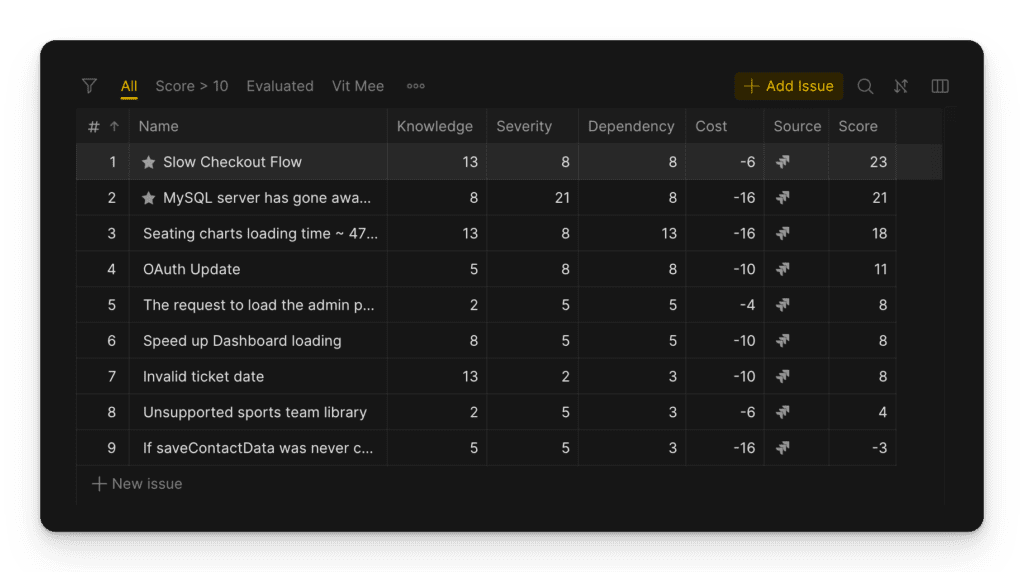Image resolution: width=1024 pixels, height=572 pixels.
Task: Expand more views with three-dots menu
Action: tap(416, 86)
